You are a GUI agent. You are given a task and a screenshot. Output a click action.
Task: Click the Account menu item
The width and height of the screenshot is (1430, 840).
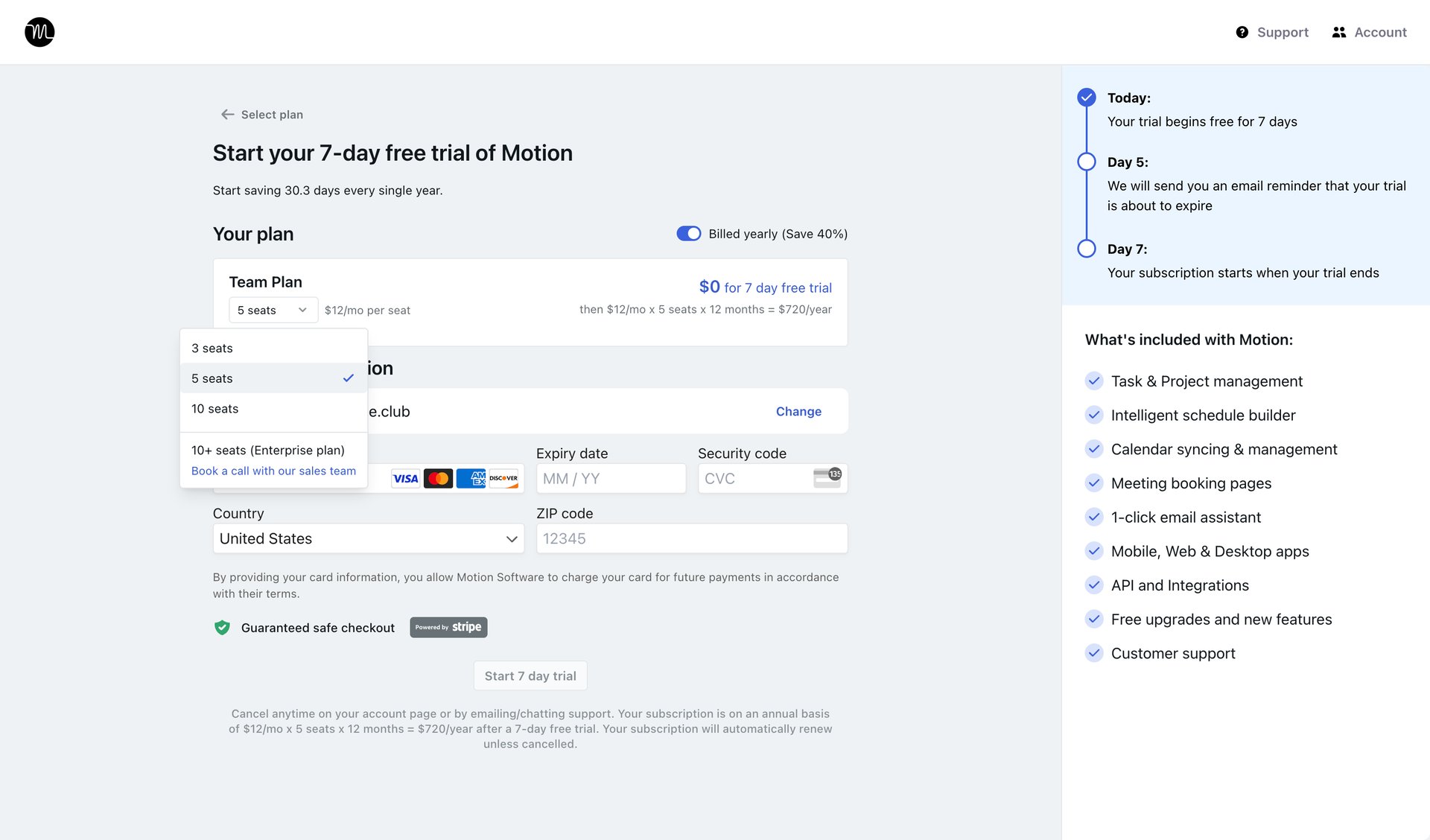(1381, 32)
